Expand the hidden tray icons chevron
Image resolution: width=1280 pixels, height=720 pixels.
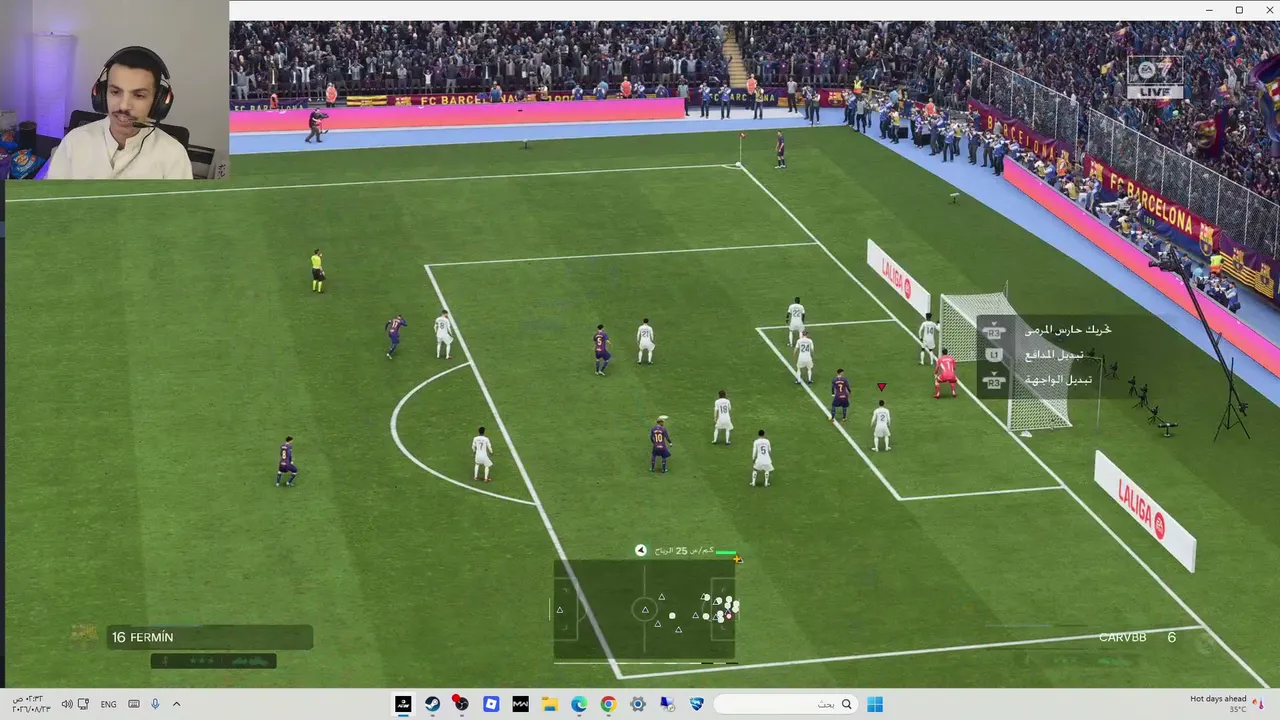(177, 704)
